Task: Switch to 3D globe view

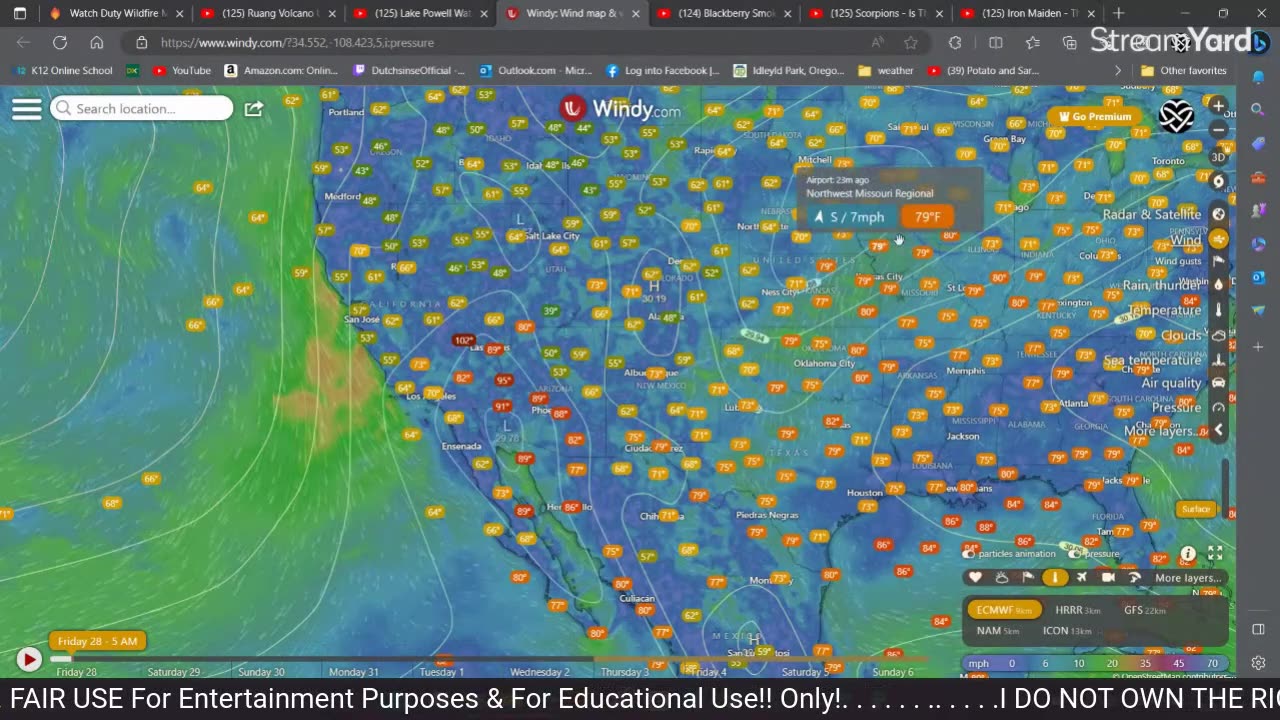Action: pos(1218,157)
